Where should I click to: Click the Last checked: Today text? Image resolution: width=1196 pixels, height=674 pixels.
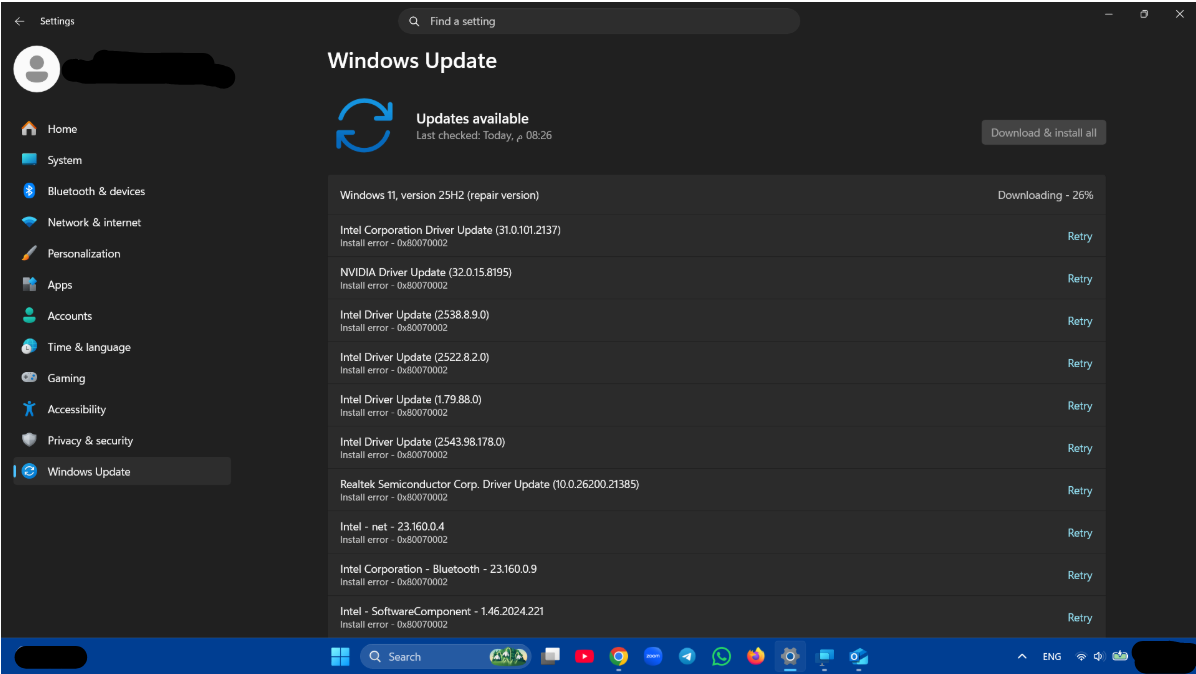(484, 136)
